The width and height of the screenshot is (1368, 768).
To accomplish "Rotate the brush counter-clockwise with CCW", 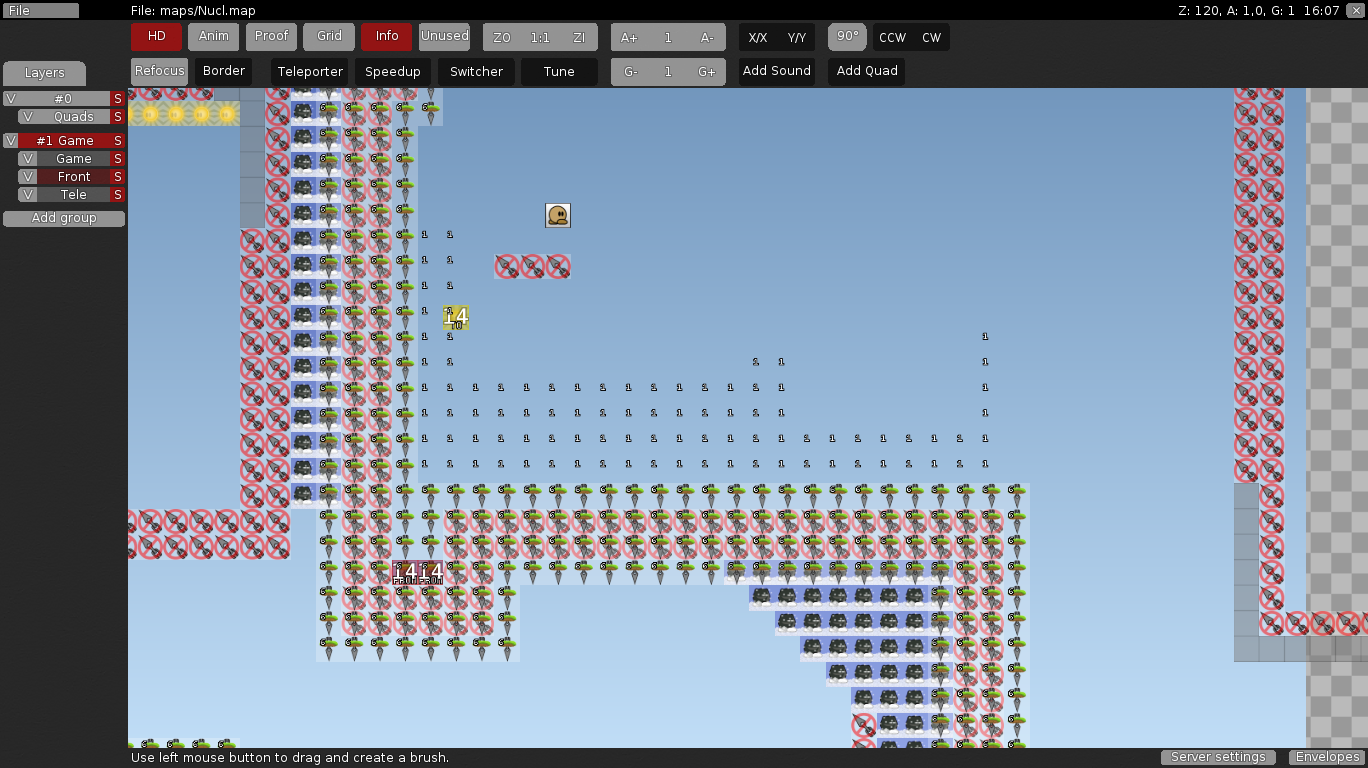I will (x=892, y=37).
